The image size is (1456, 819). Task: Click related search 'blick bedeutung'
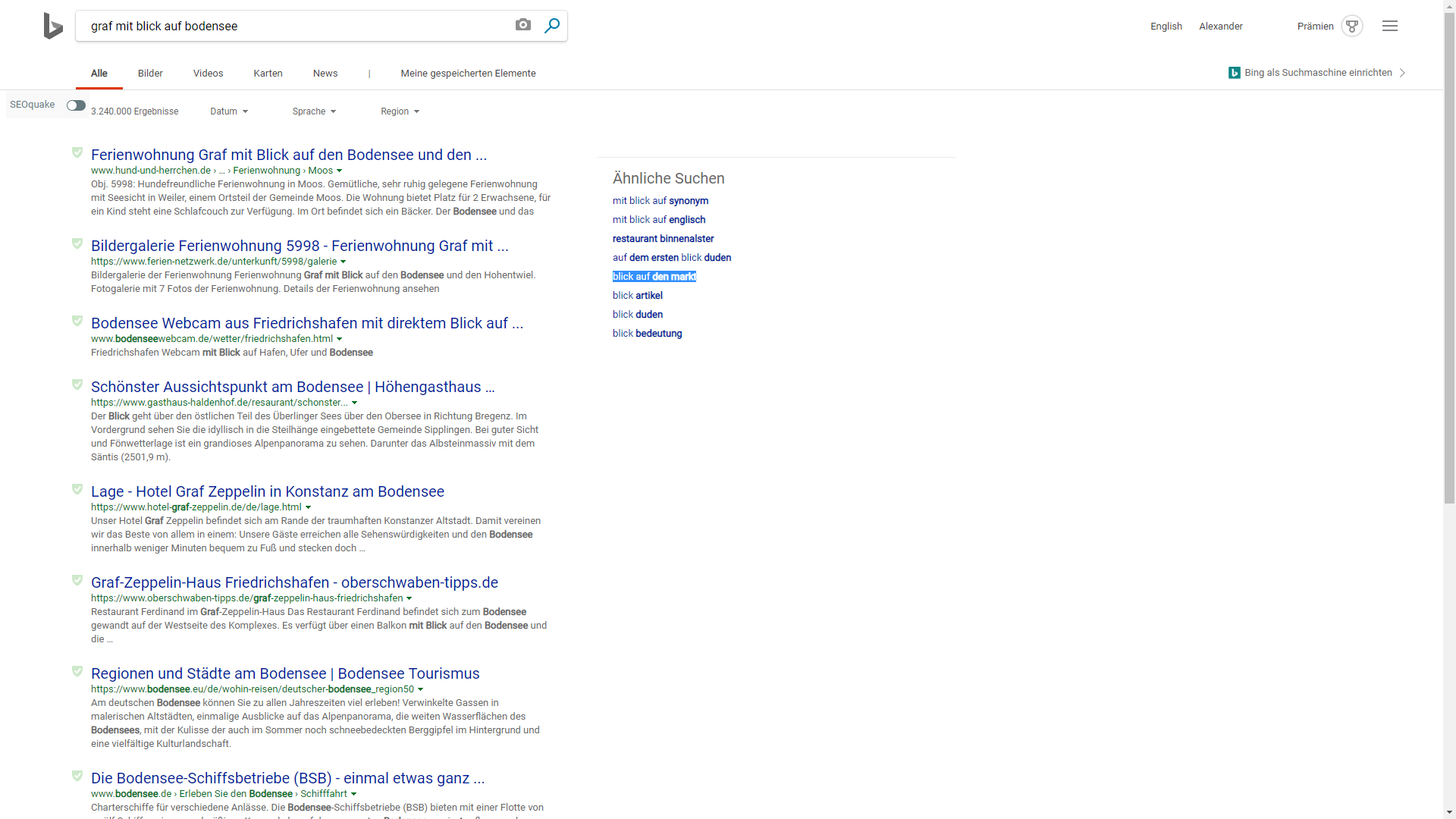pyautogui.click(x=647, y=334)
